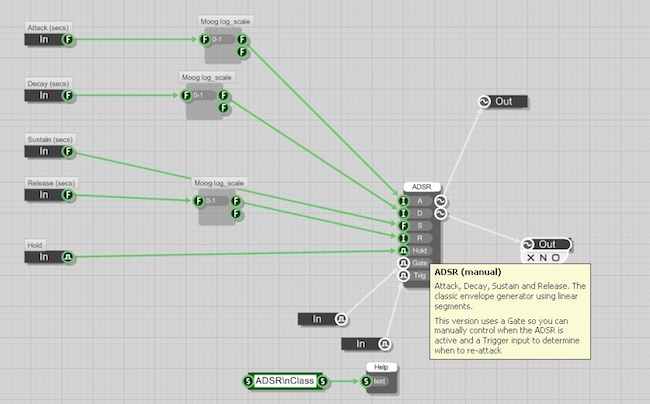The image size is (650, 404).
Task: Click the X option under selected Out
Action: 530,258
